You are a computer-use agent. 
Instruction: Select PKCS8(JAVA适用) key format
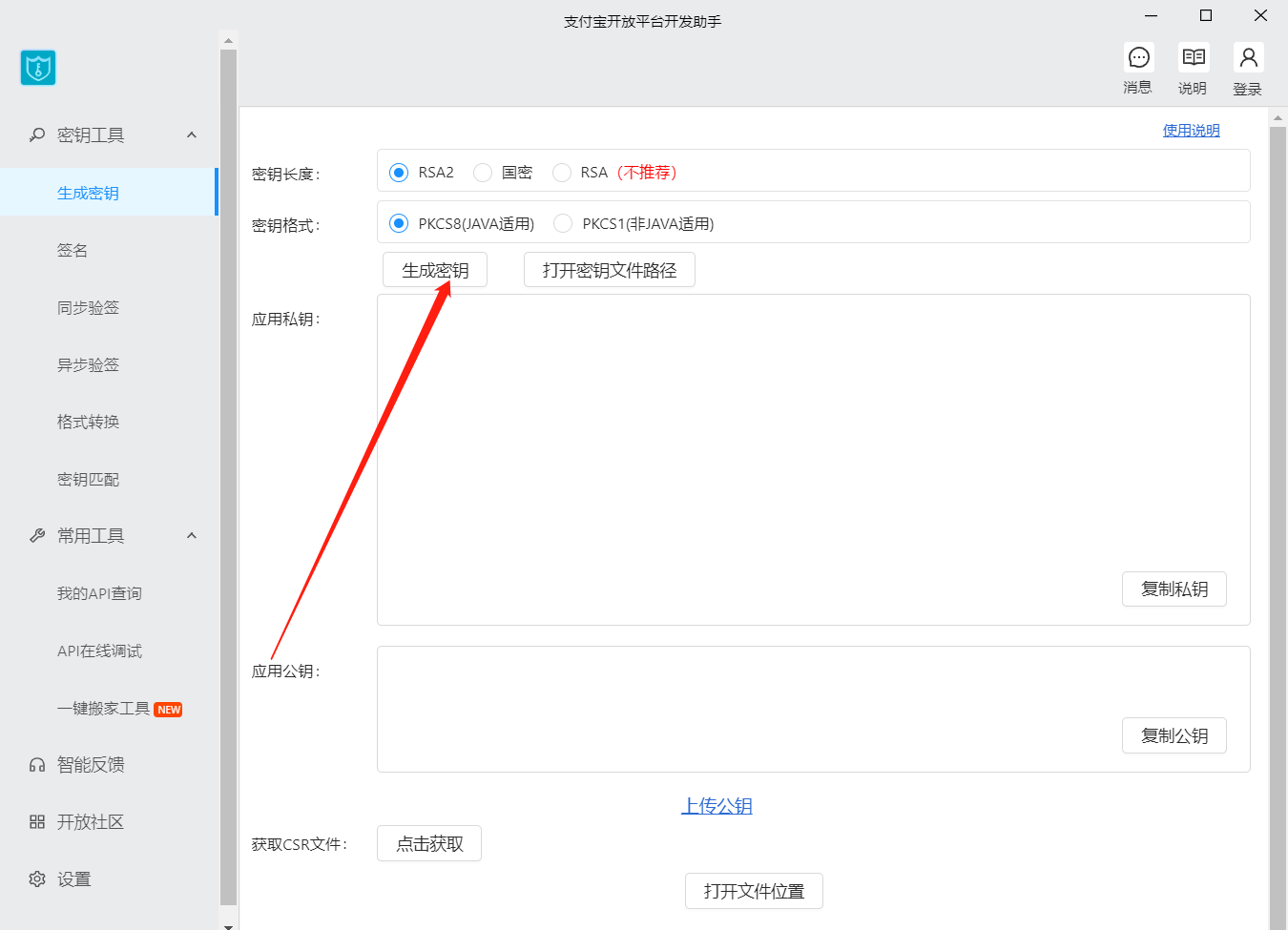tap(399, 223)
